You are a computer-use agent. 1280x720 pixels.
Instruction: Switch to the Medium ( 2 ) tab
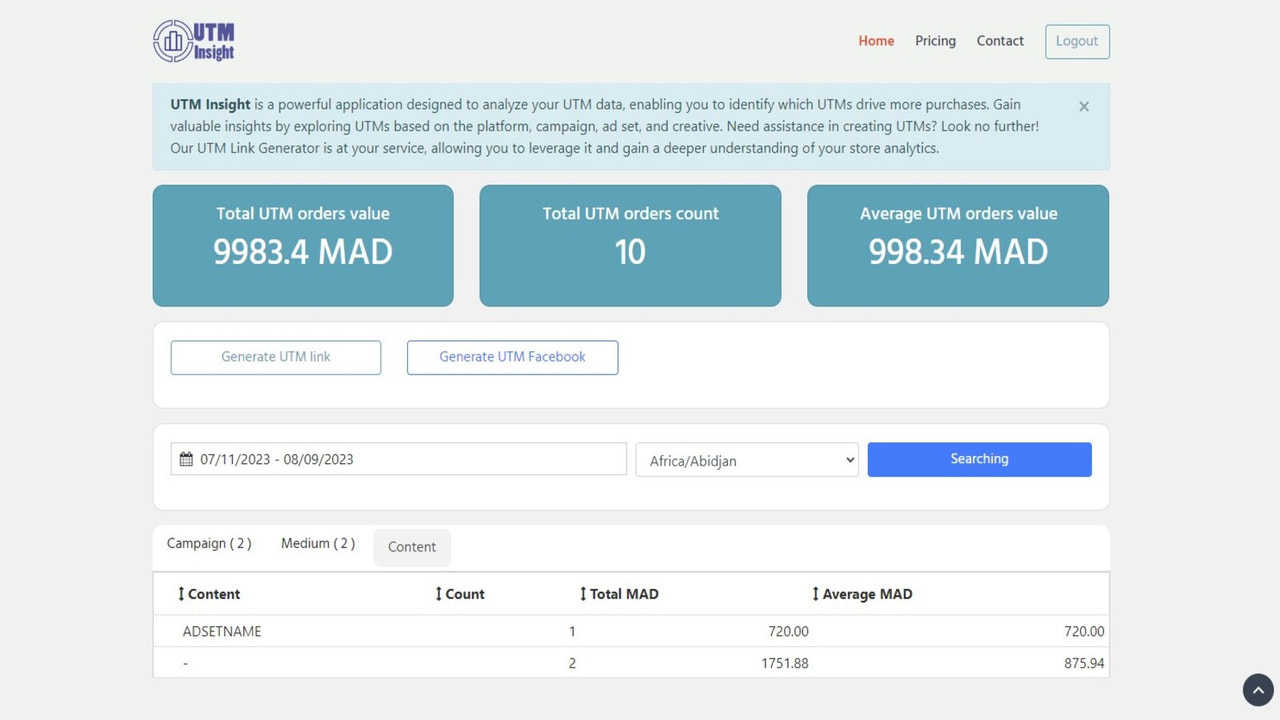coord(316,543)
